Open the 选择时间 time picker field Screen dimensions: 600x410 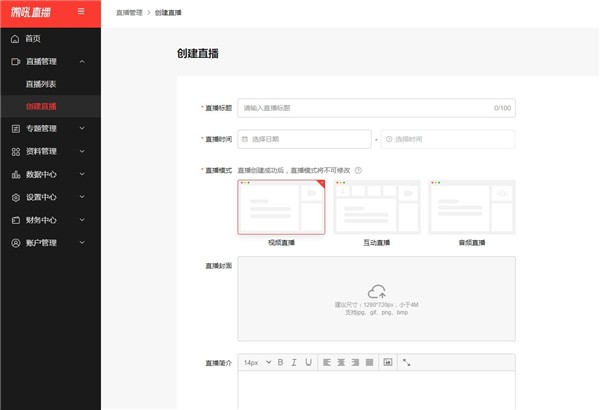pyautogui.click(x=448, y=139)
